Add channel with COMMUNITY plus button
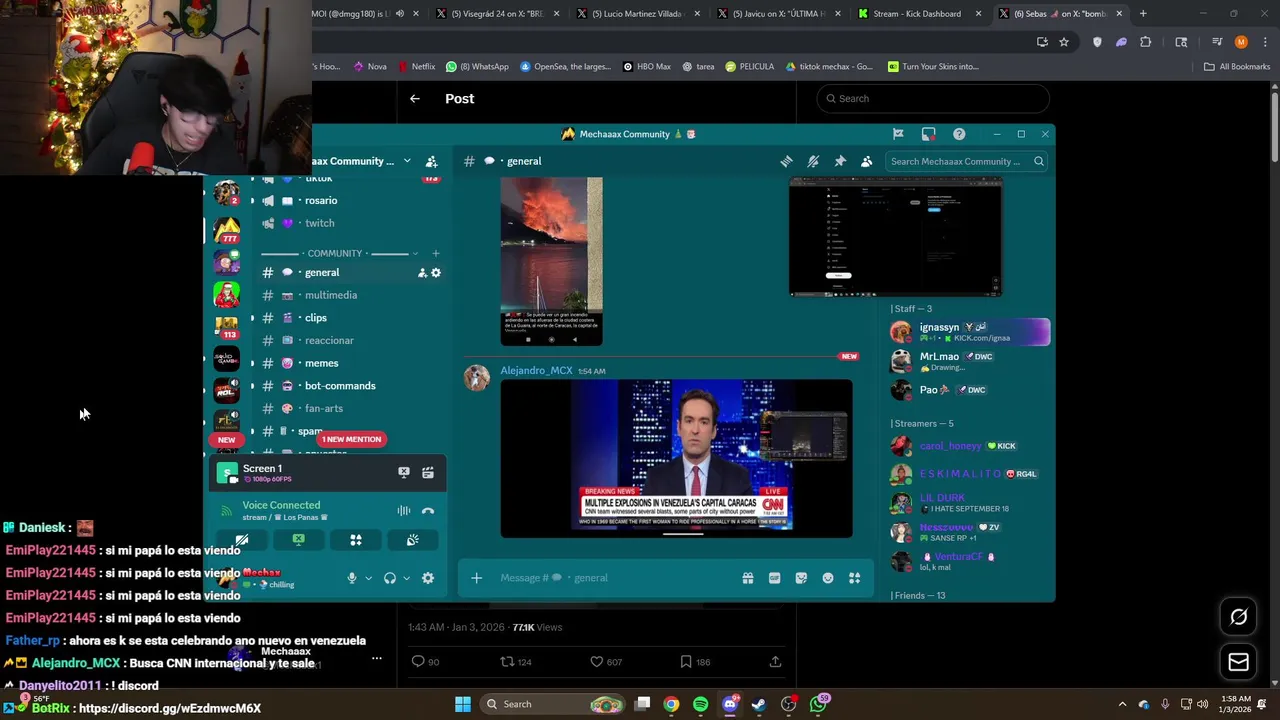 pyautogui.click(x=435, y=253)
